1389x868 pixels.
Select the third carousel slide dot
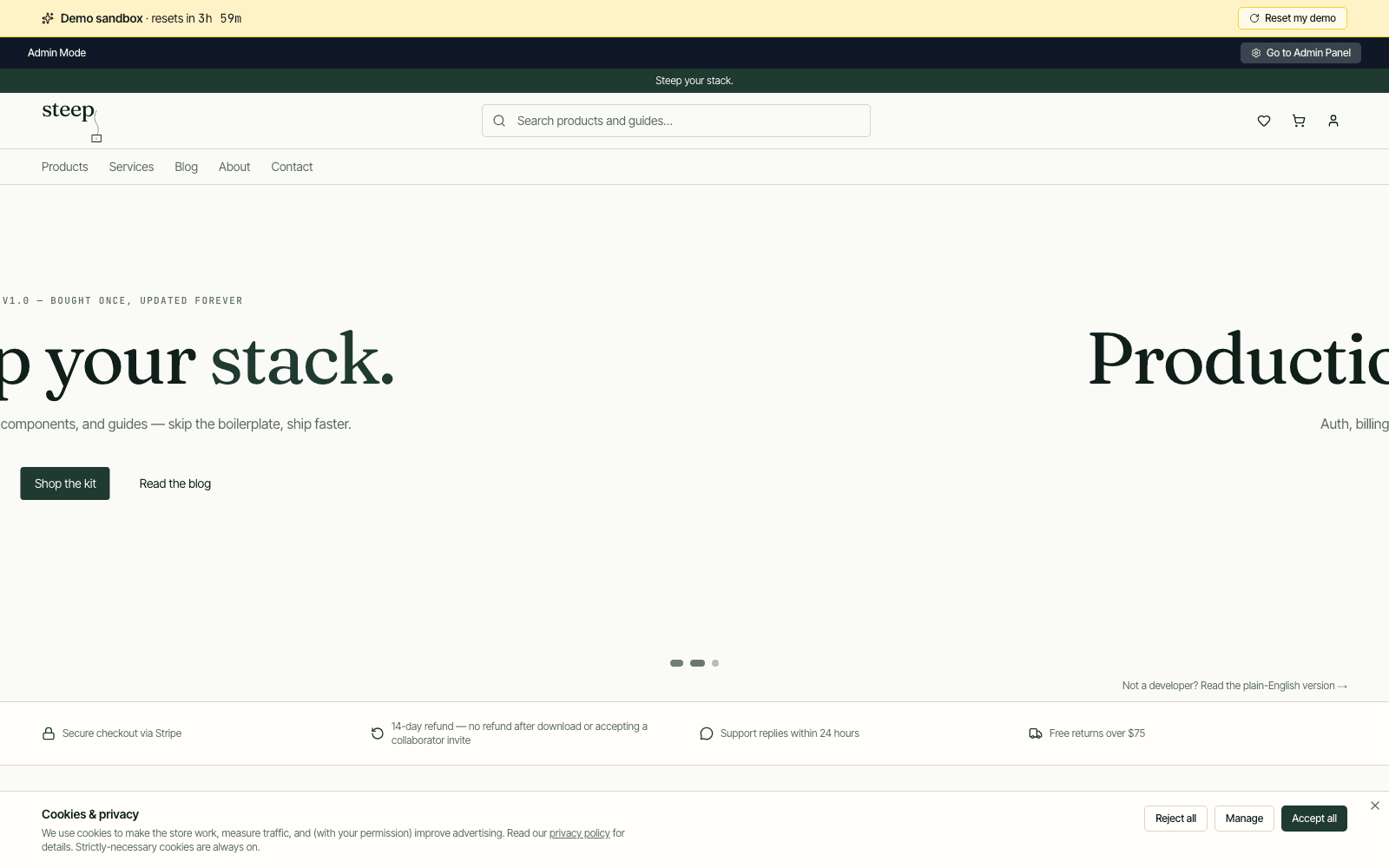[x=715, y=663]
